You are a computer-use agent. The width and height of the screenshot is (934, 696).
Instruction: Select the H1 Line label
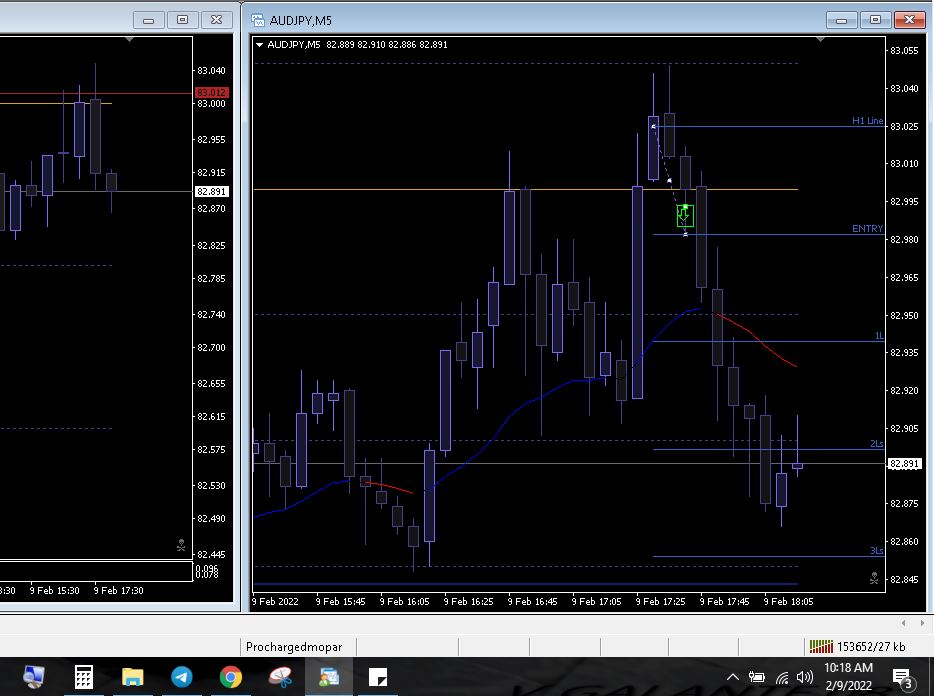tap(867, 121)
